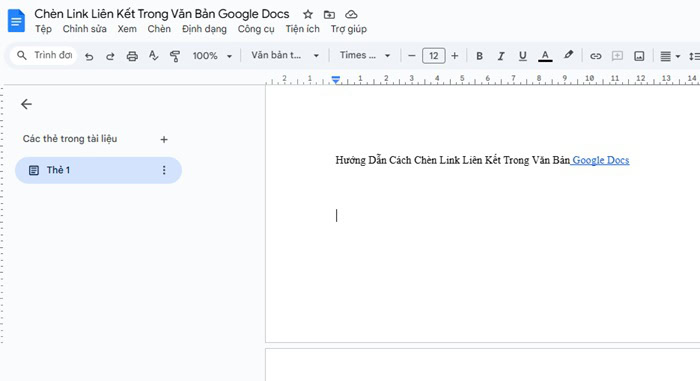Open Thẻ 1 options menu
700x381 pixels.
164,170
